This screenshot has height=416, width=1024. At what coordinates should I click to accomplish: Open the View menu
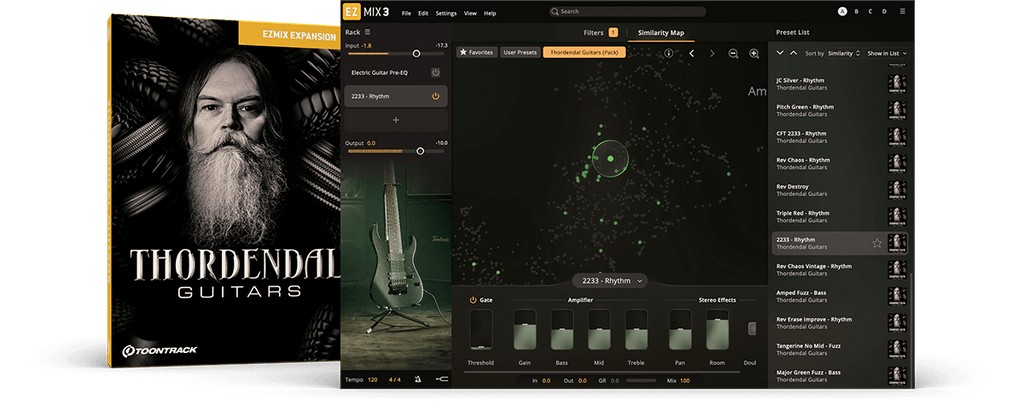pos(470,13)
